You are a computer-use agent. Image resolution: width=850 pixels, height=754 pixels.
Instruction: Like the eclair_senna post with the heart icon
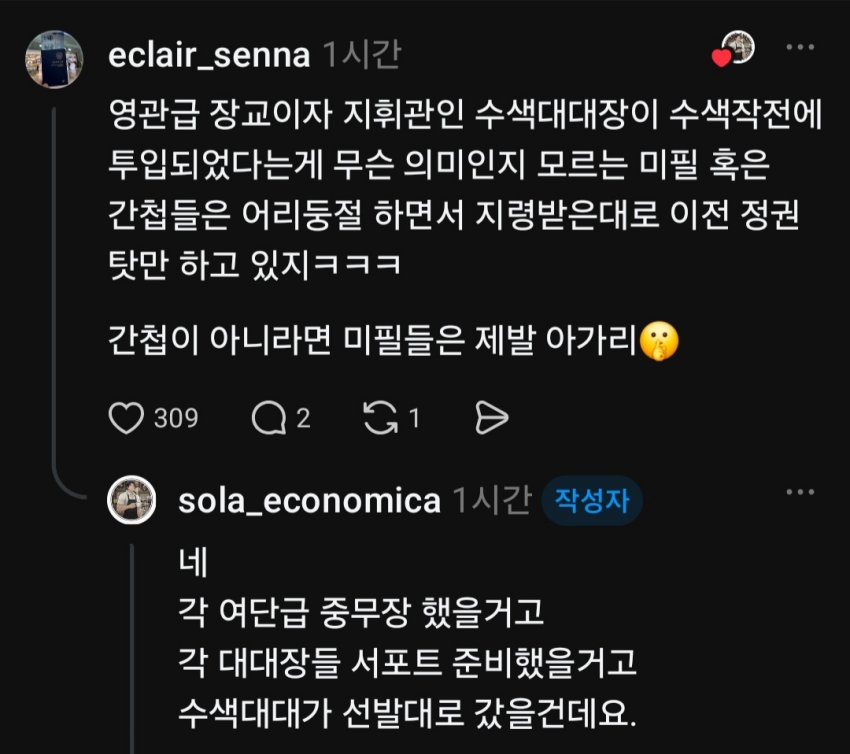pyautogui.click(x=126, y=418)
